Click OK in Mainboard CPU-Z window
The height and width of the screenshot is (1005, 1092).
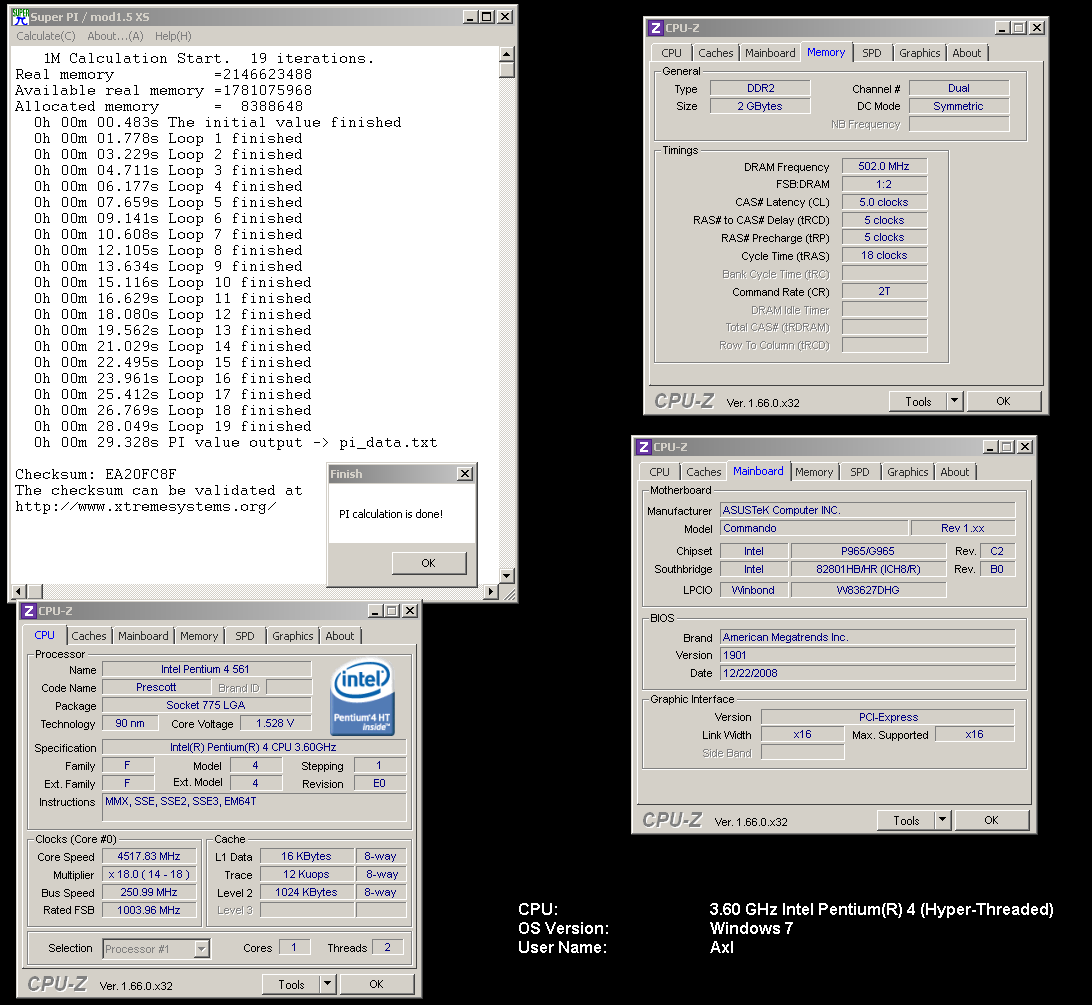point(991,820)
